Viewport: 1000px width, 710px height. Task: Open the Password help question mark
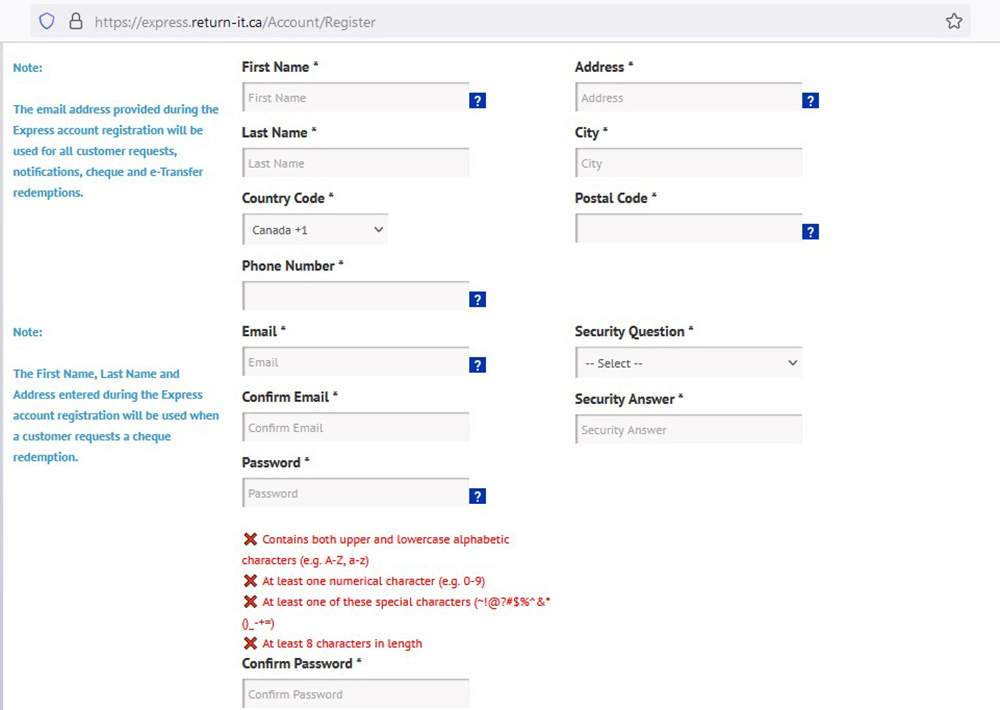click(x=478, y=496)
